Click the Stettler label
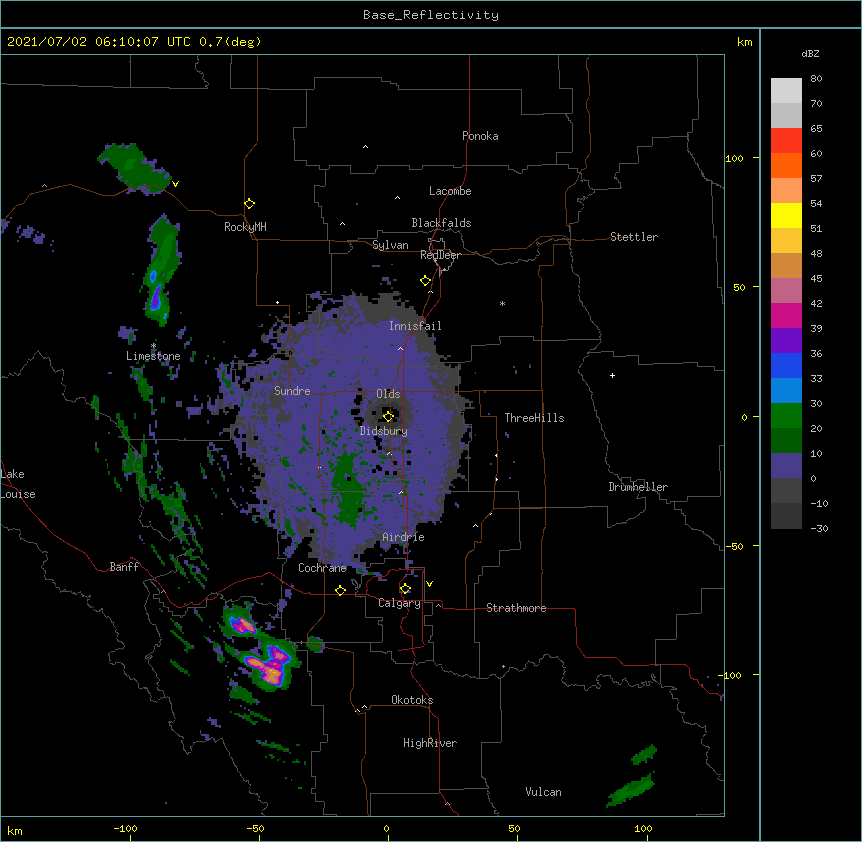862x842 pixels. 634,237
